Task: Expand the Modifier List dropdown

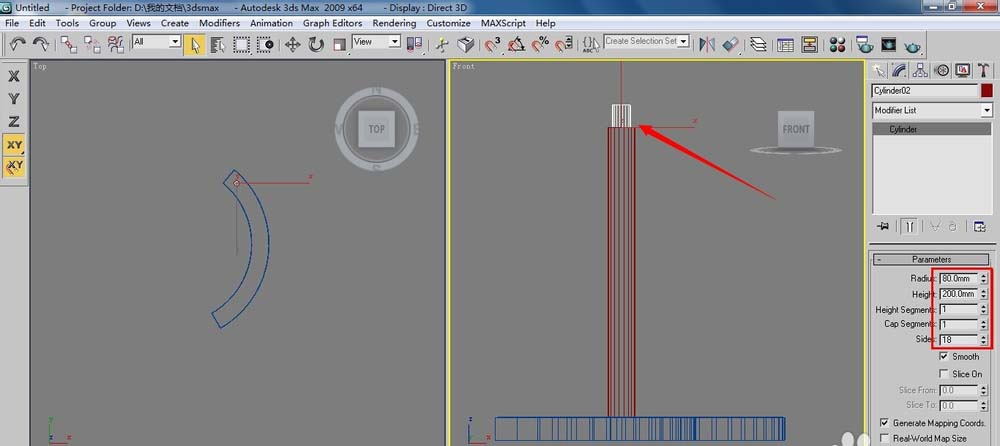Action: click(987, 110)
